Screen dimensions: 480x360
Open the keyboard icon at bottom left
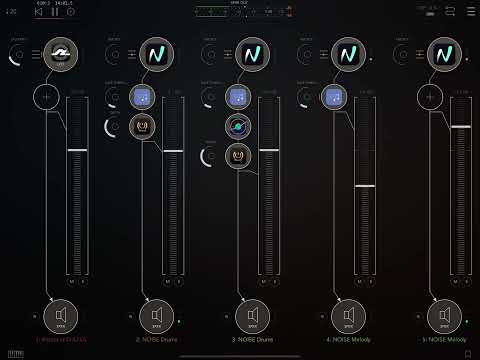(16, 354)
